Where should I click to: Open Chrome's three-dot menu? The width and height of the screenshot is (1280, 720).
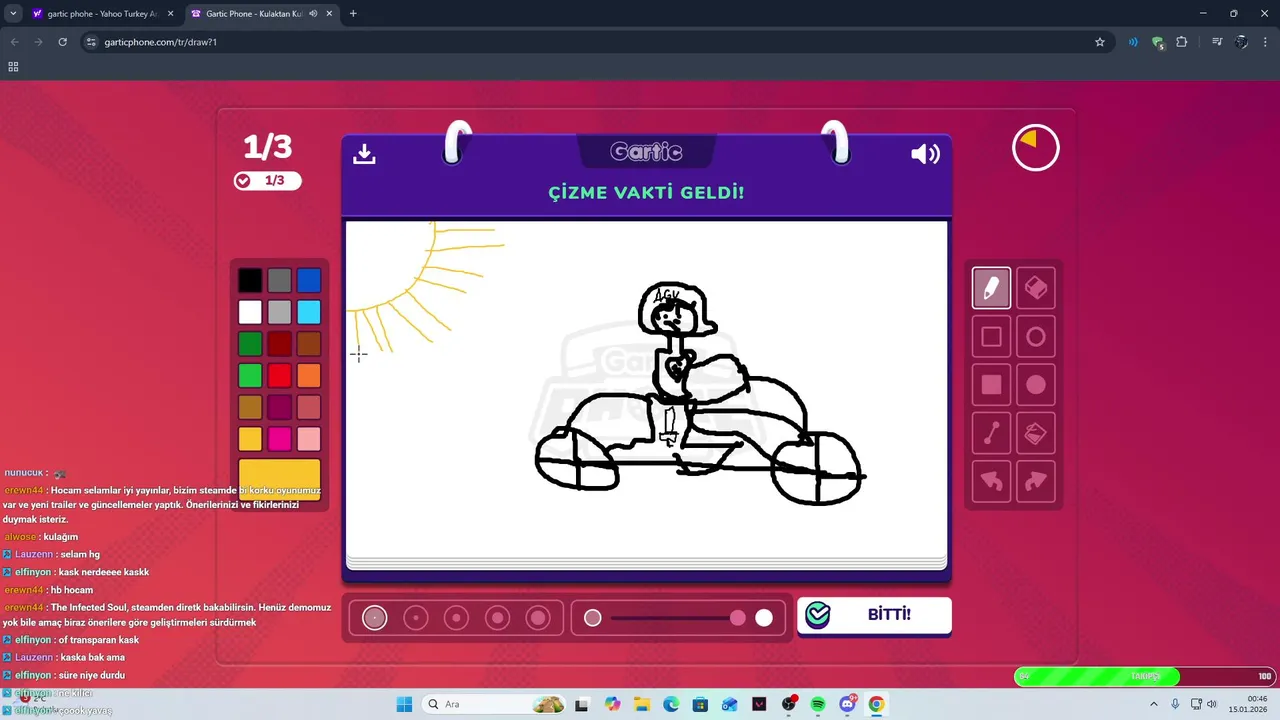click(x=1265, y=42)
